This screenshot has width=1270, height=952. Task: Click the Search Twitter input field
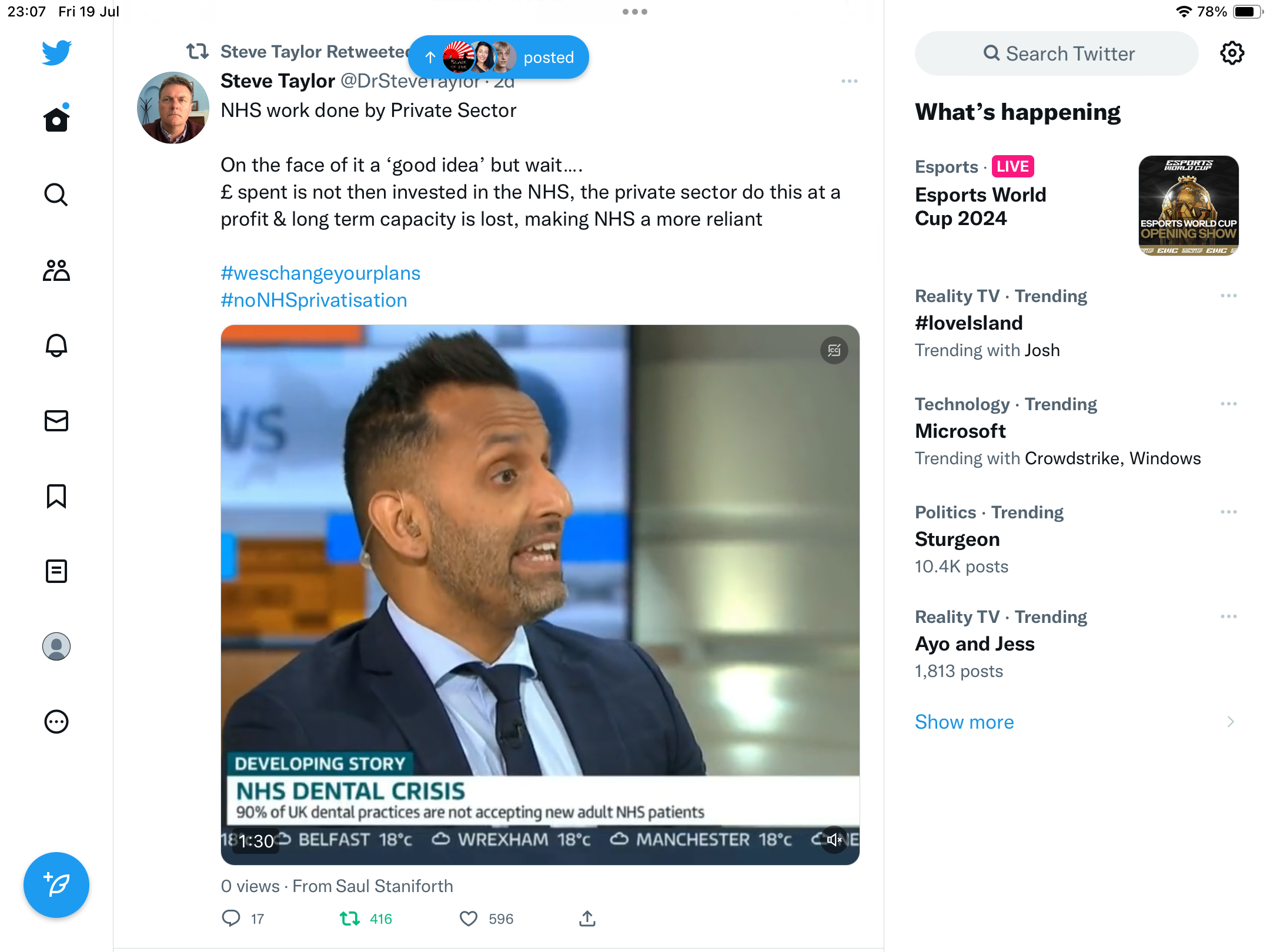[1057, 53]
